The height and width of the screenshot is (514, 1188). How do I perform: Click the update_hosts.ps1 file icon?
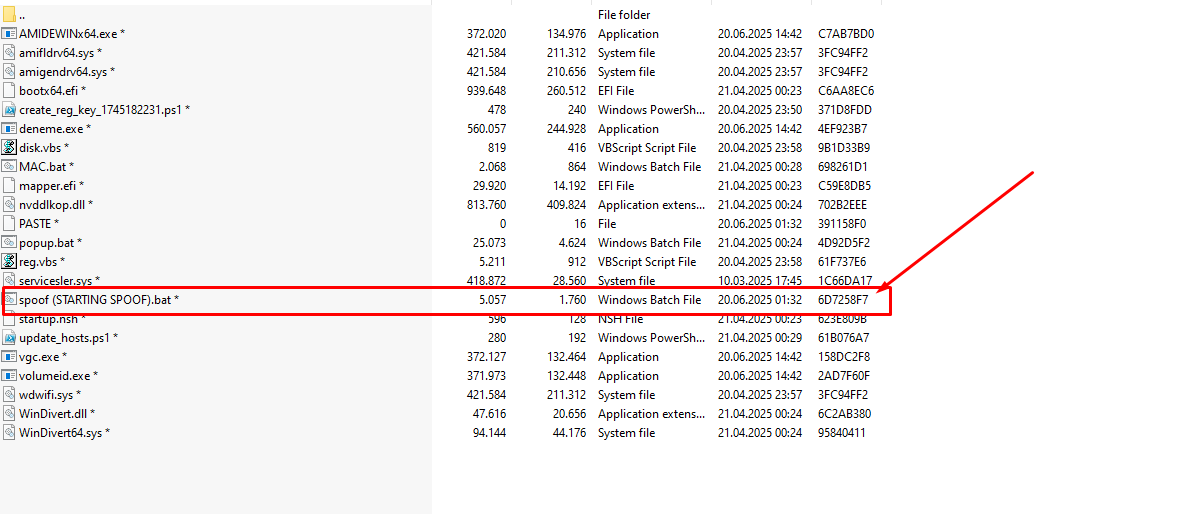[x=10, y=338]
